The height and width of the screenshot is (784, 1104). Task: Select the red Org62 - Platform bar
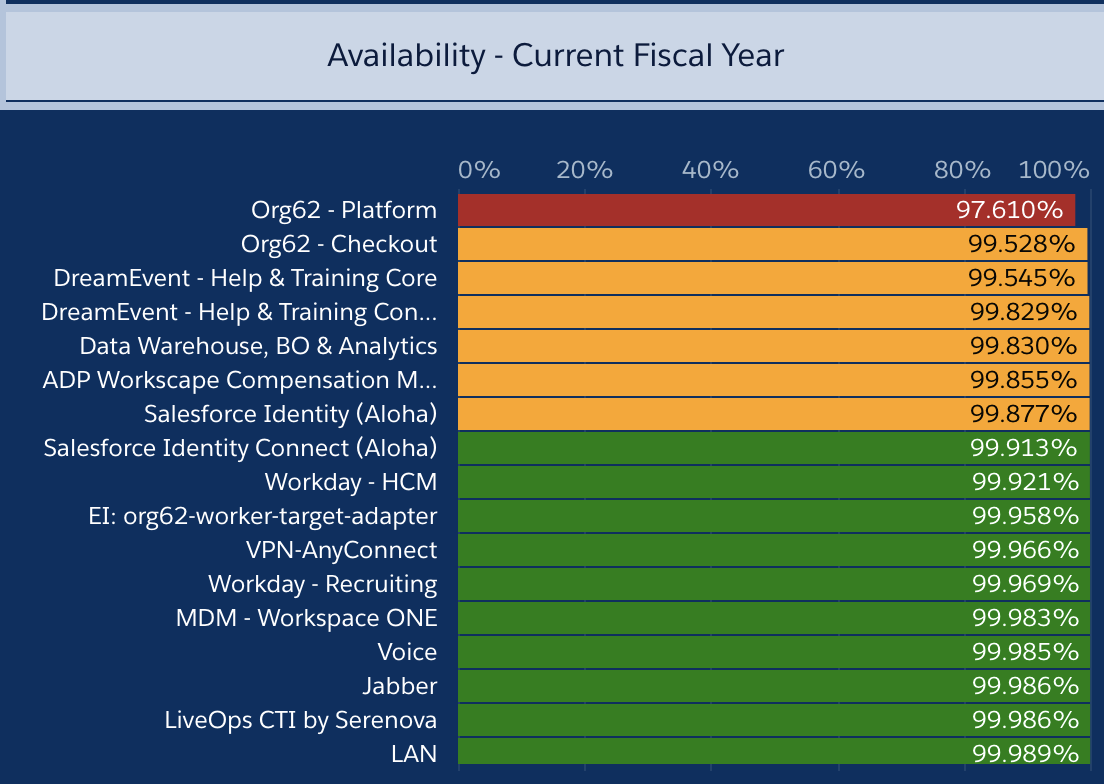click(766, 210)
